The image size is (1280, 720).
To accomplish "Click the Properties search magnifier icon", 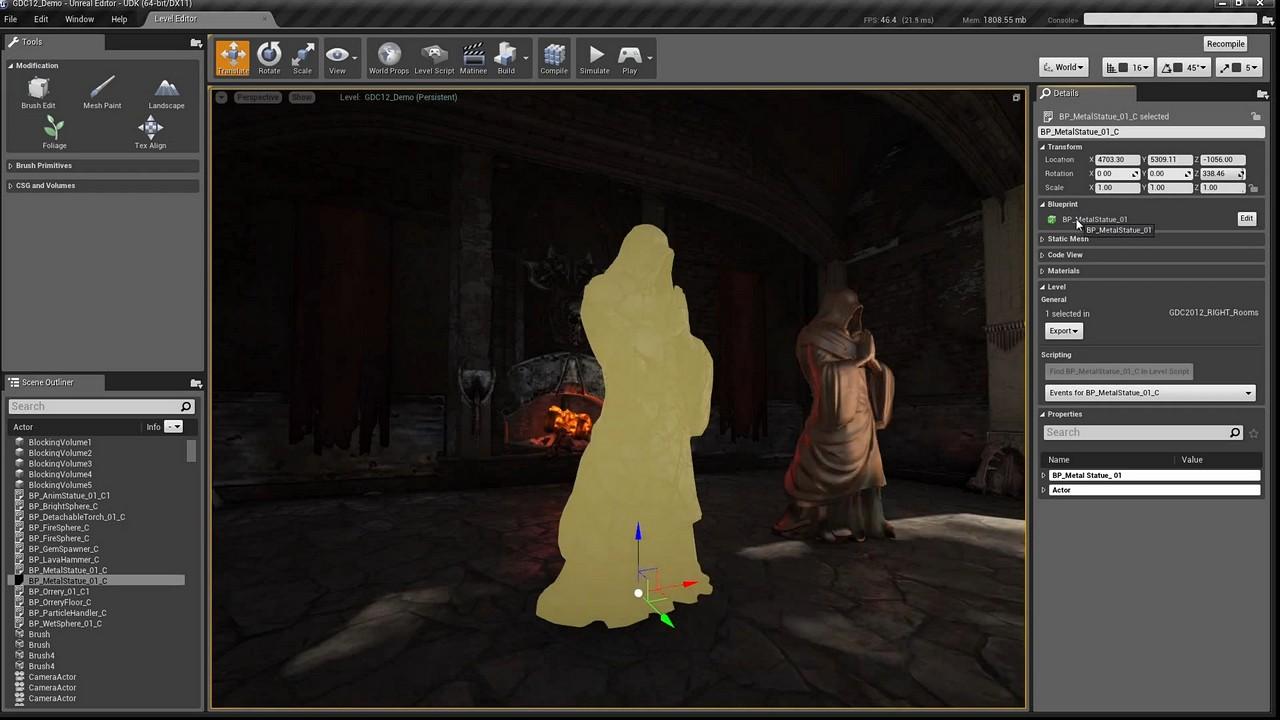I will coord(1235,432).
